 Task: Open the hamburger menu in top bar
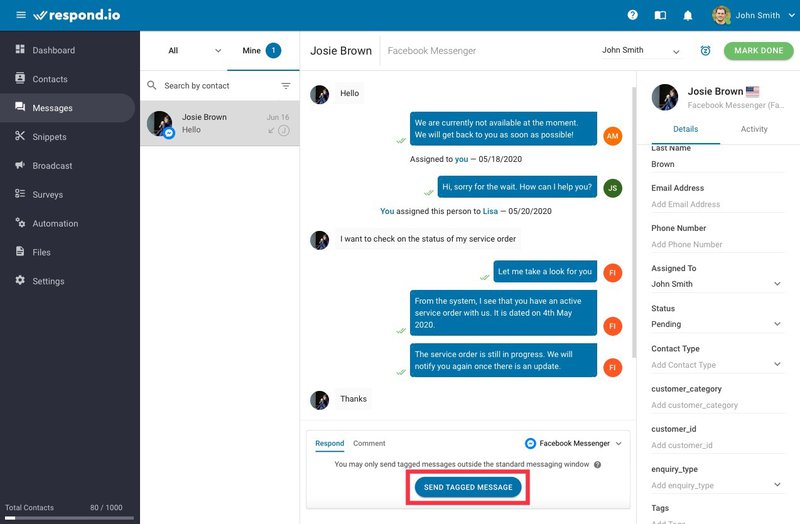coord(21,15)
